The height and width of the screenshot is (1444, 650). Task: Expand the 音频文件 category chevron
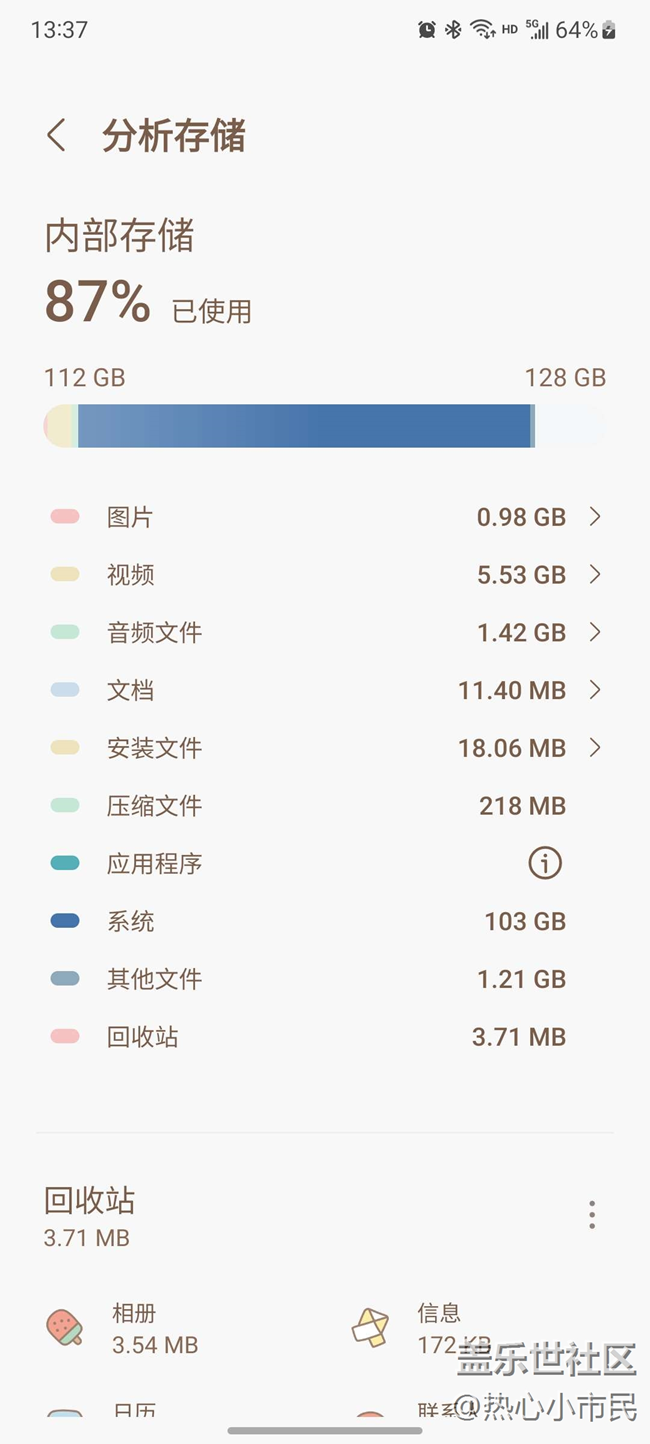point(595,632)
